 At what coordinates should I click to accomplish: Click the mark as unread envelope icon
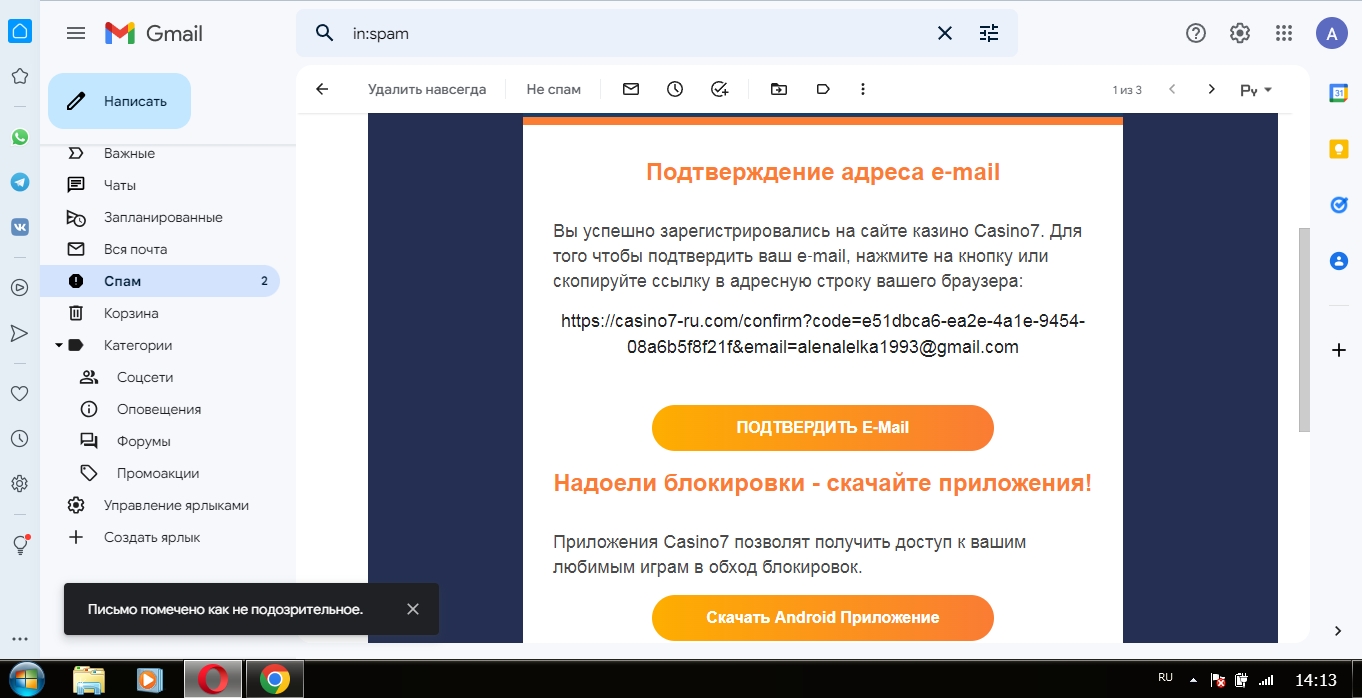point(631,89)
